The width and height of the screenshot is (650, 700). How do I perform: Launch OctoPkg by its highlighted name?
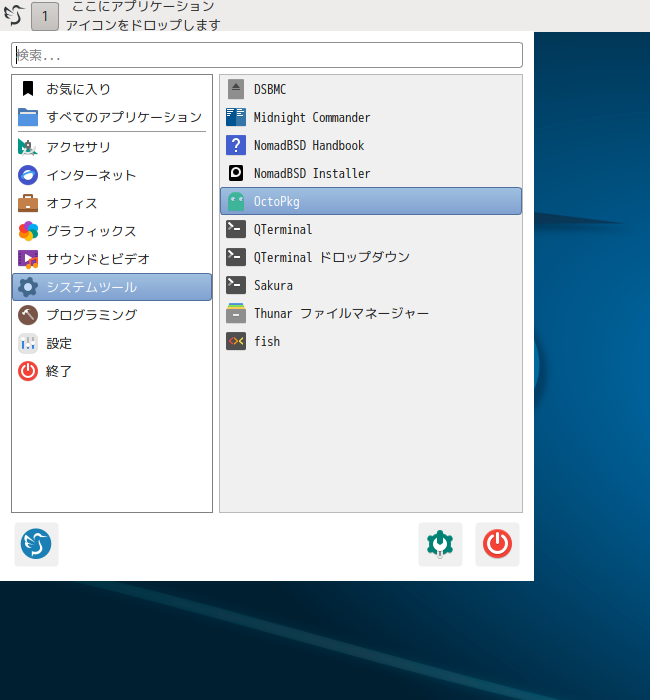click(277, 201)
